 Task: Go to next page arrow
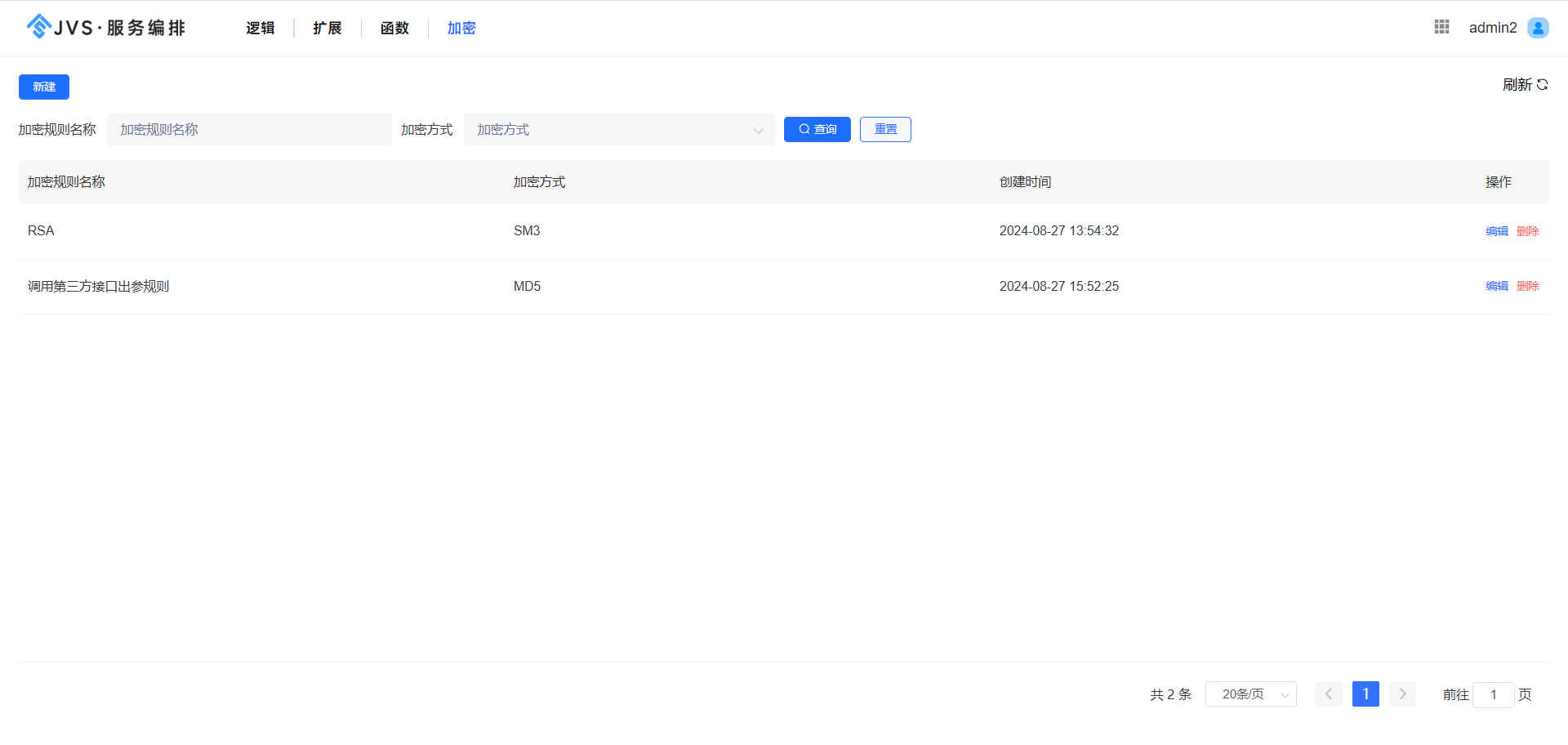tap(1402, 694)
